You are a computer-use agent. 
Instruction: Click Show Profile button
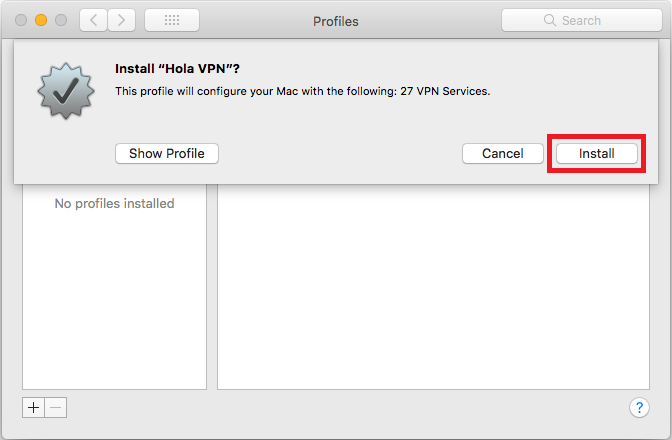click(167, 153)
